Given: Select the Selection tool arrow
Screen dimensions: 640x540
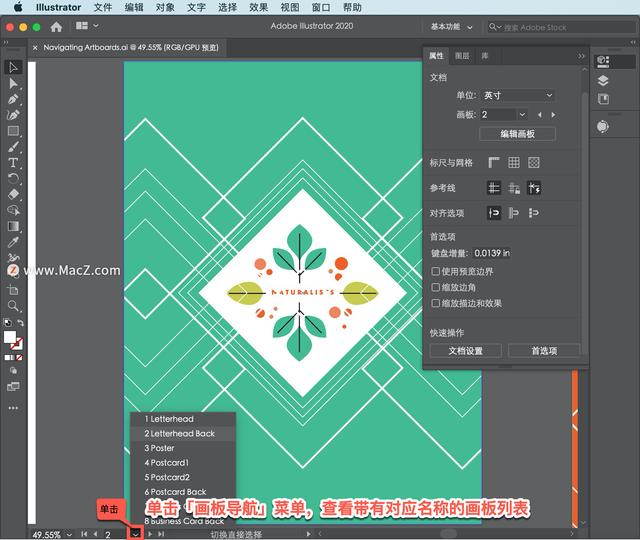Looking at the screenshot, I should pyautogui.click(x=13, y=67).
